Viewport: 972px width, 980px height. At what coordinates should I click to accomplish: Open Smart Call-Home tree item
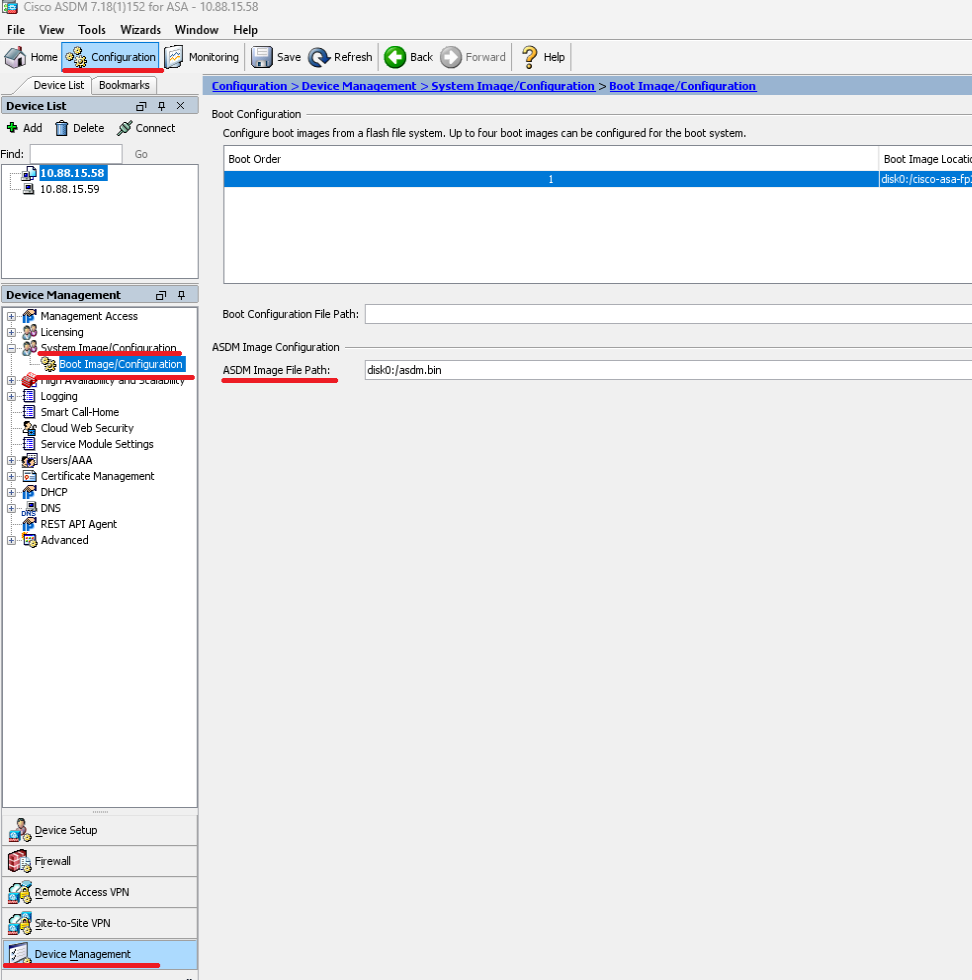click(x=79, y=412)
